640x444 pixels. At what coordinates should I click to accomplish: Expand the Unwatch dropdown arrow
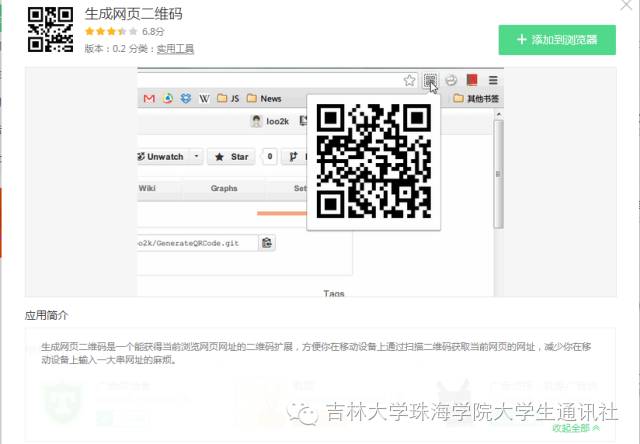tap(196, 157)
